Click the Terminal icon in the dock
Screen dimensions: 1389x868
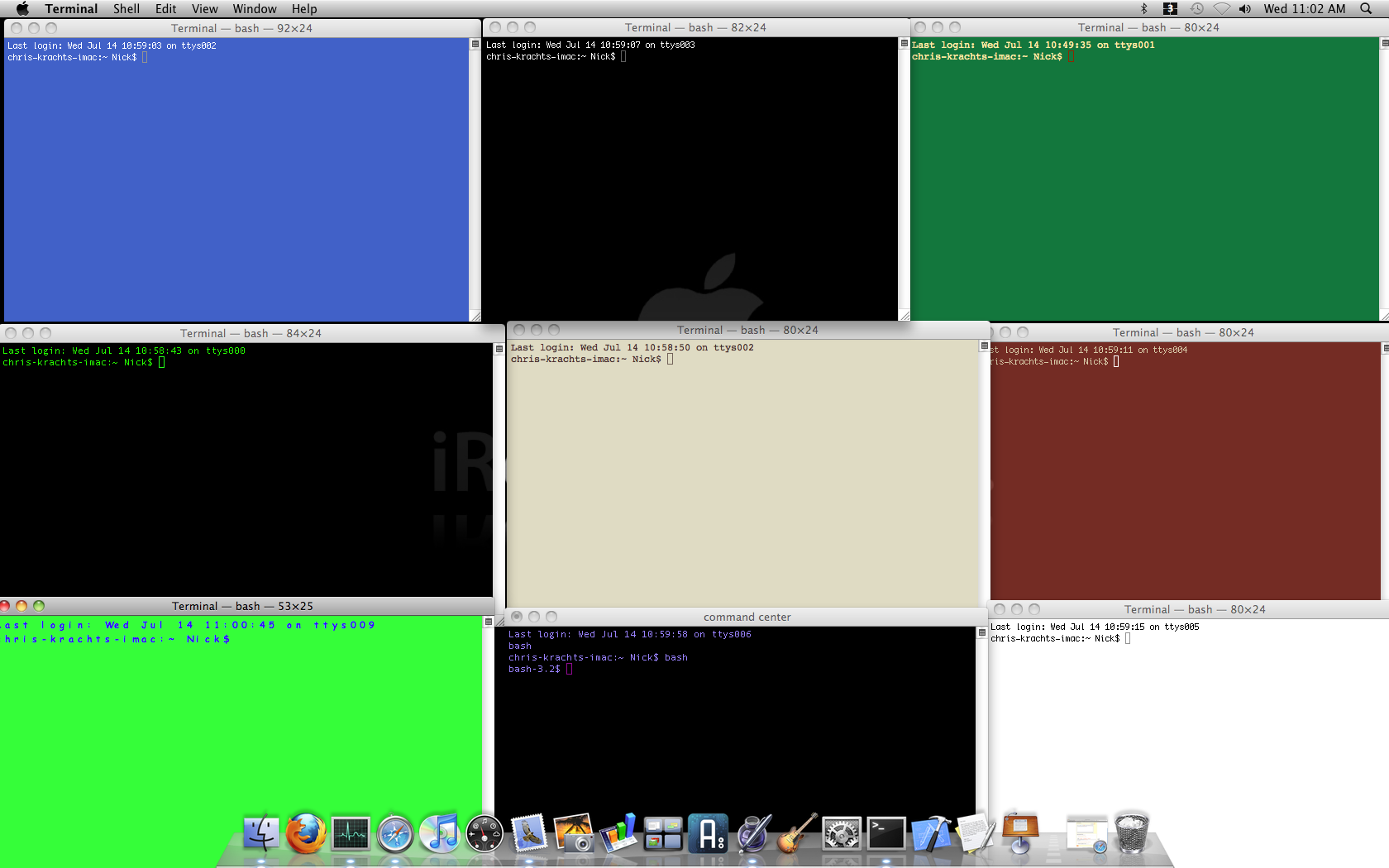885,833
